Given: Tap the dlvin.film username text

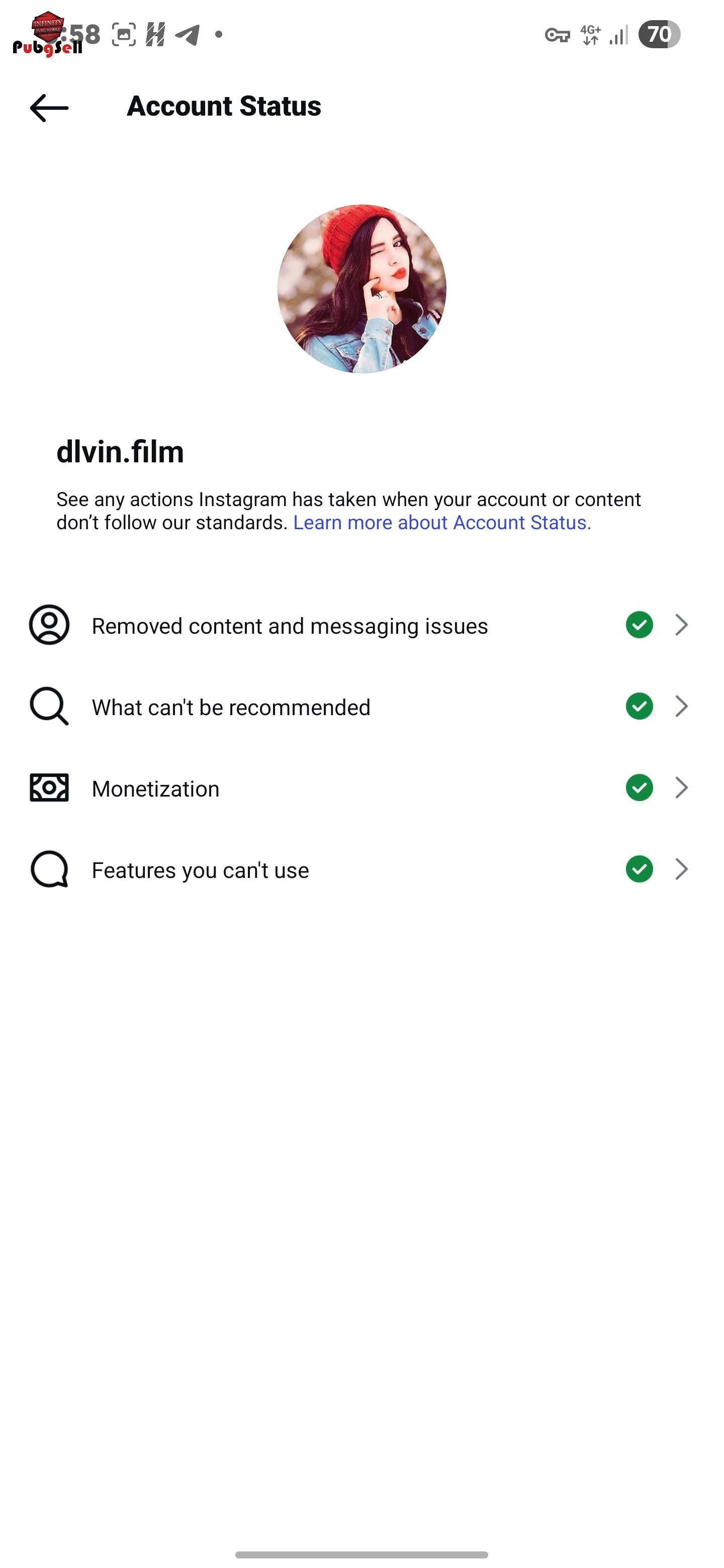Looking at the screenshot, I should 121,452.
